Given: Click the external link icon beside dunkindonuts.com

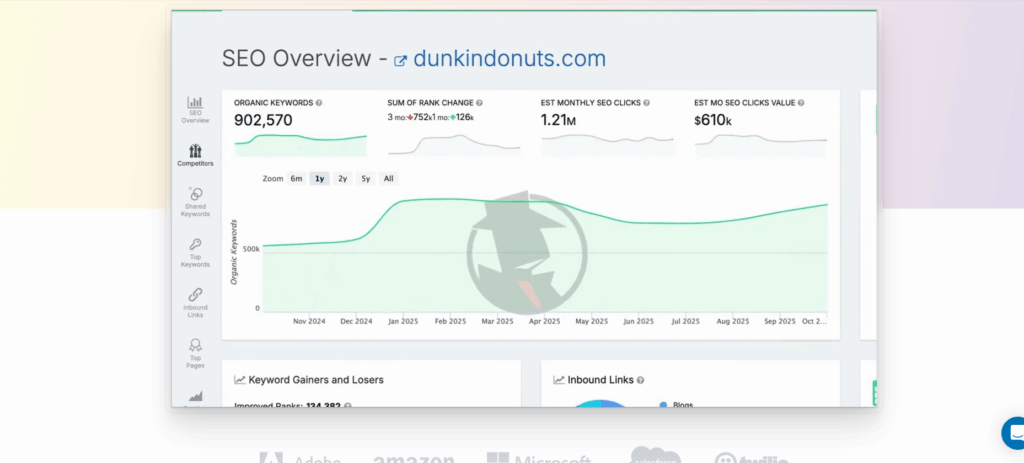Looking at the screenshot, I should (x=400, y=61).
